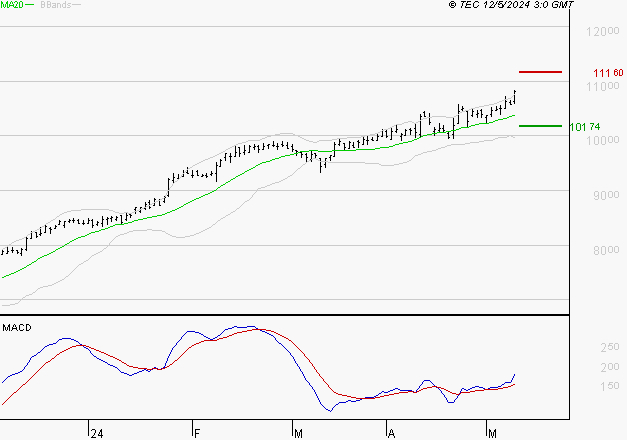Click the MACD panel title
Screen dimensions: 627x440
[x=17, y=328]
